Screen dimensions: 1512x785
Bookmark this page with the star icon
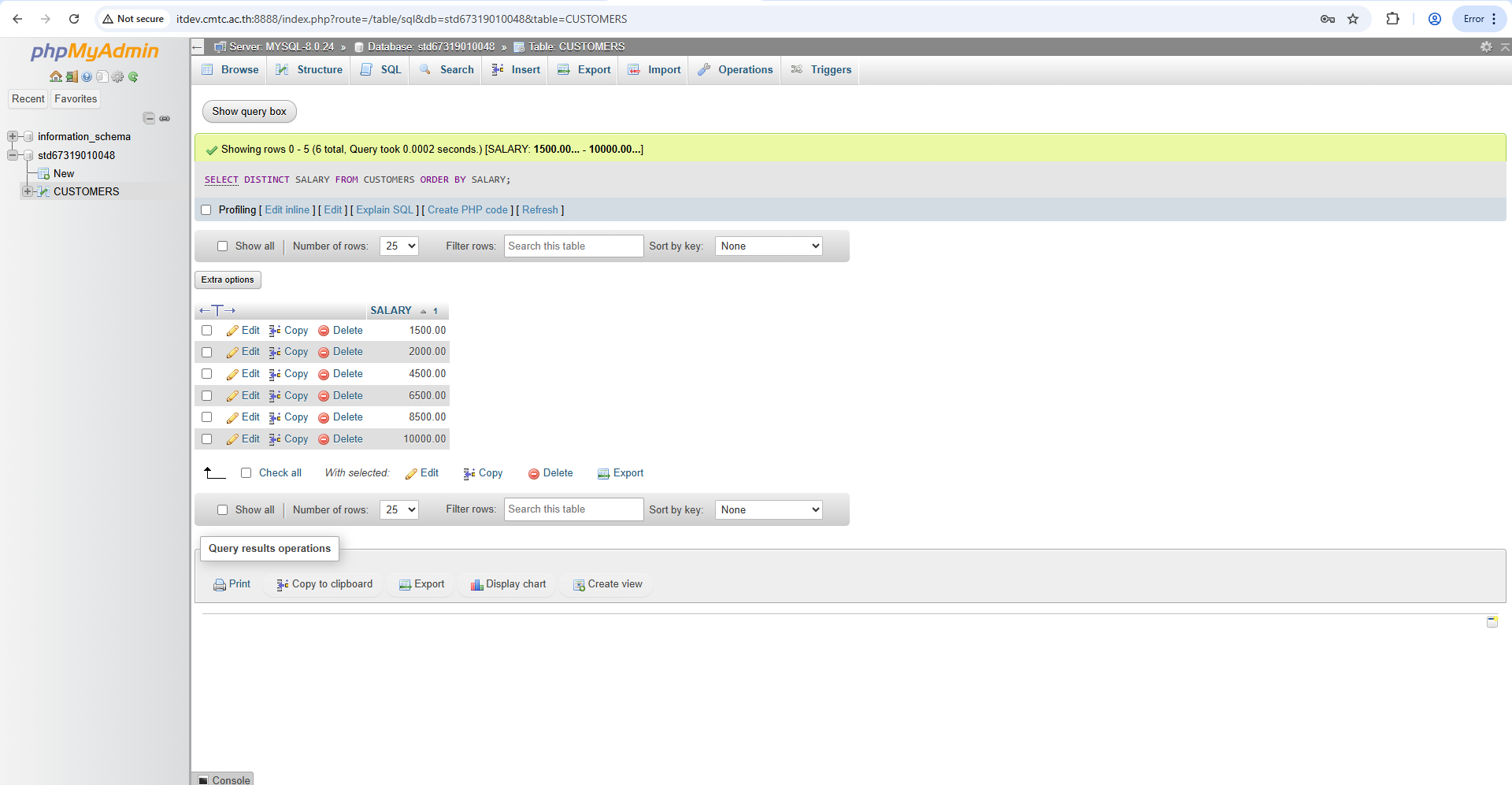pos(1353,19)
